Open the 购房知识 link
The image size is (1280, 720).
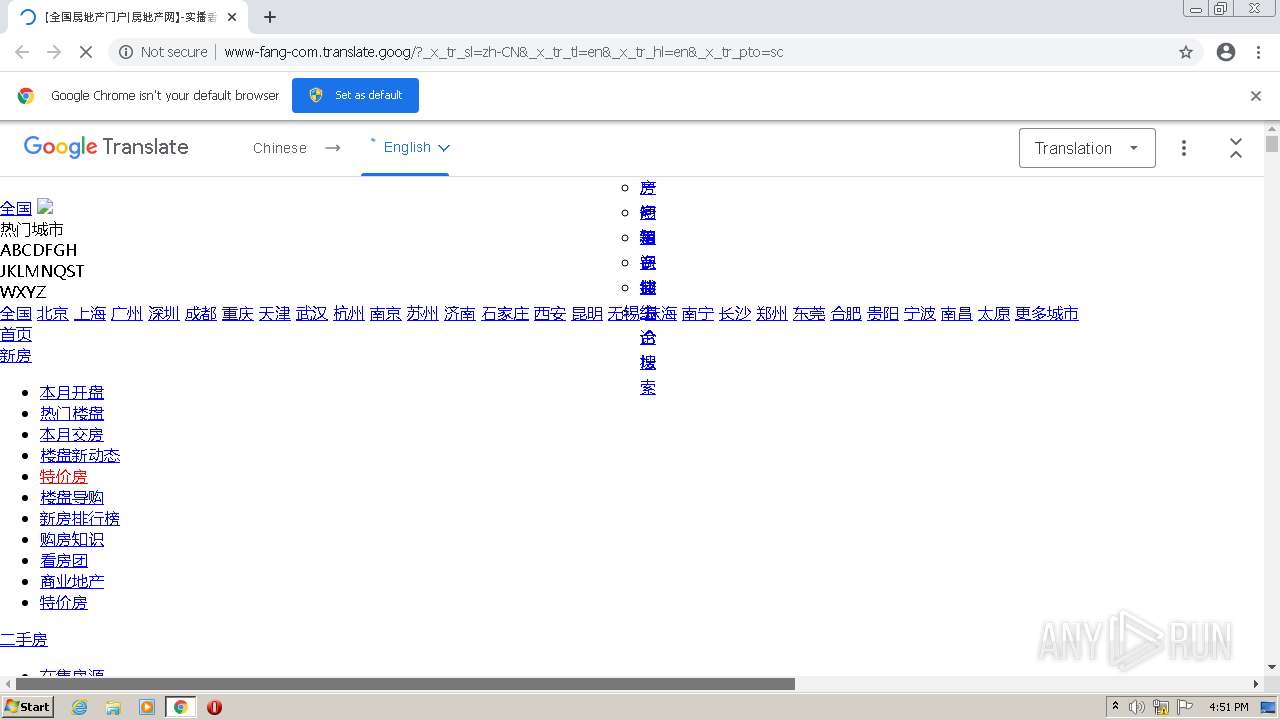coord(72,540)
